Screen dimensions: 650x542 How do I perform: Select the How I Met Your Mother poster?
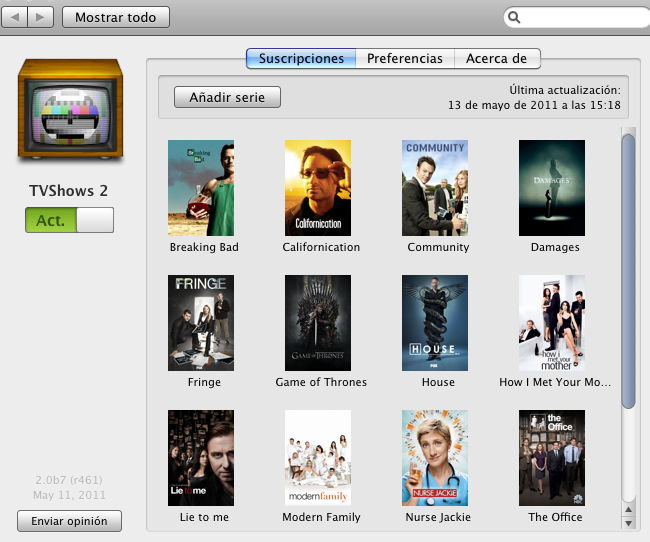pyautogui.click(x=552, y=323)
